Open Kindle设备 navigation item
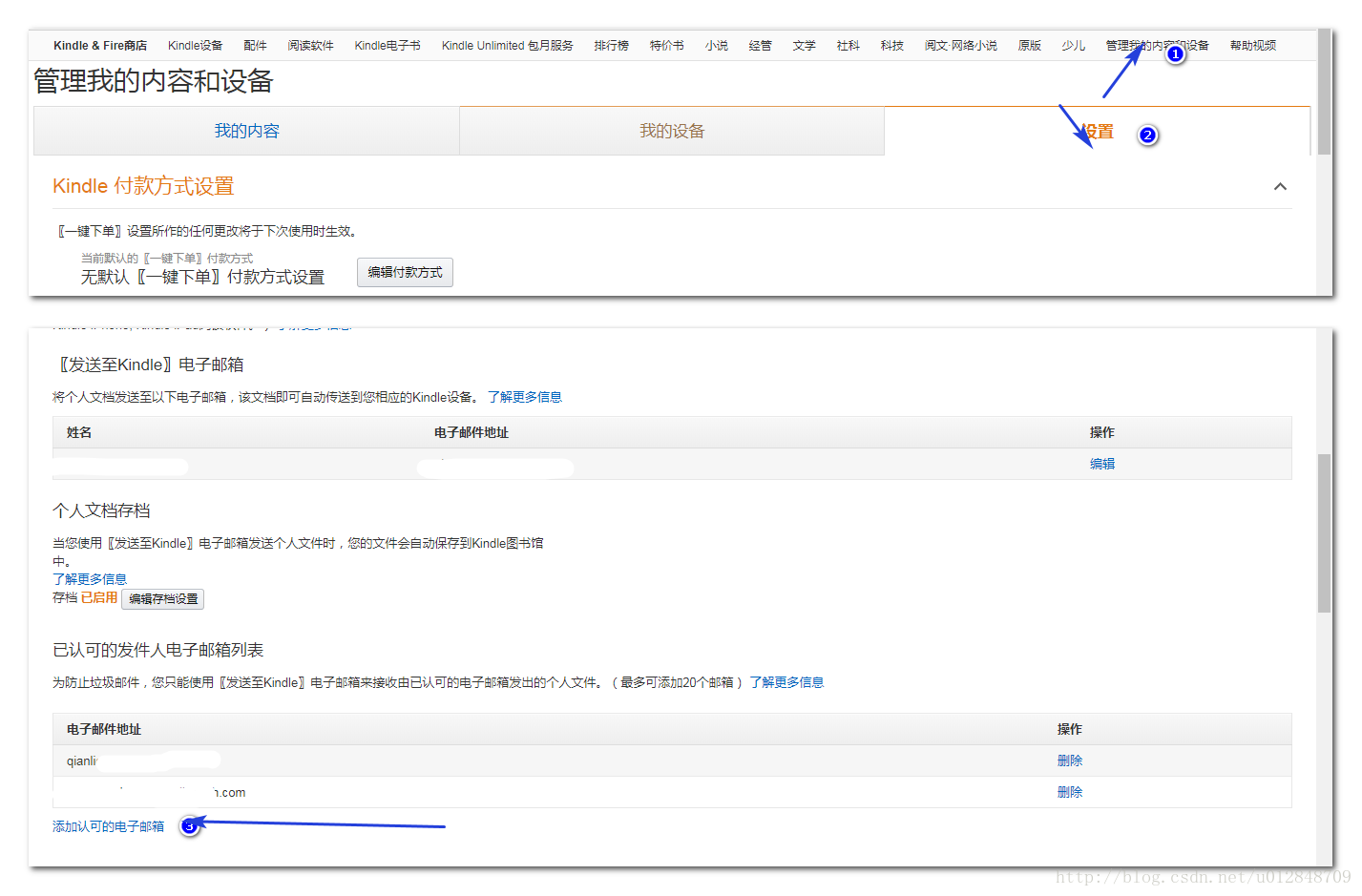1362x896 pixels. pos(195,46)
